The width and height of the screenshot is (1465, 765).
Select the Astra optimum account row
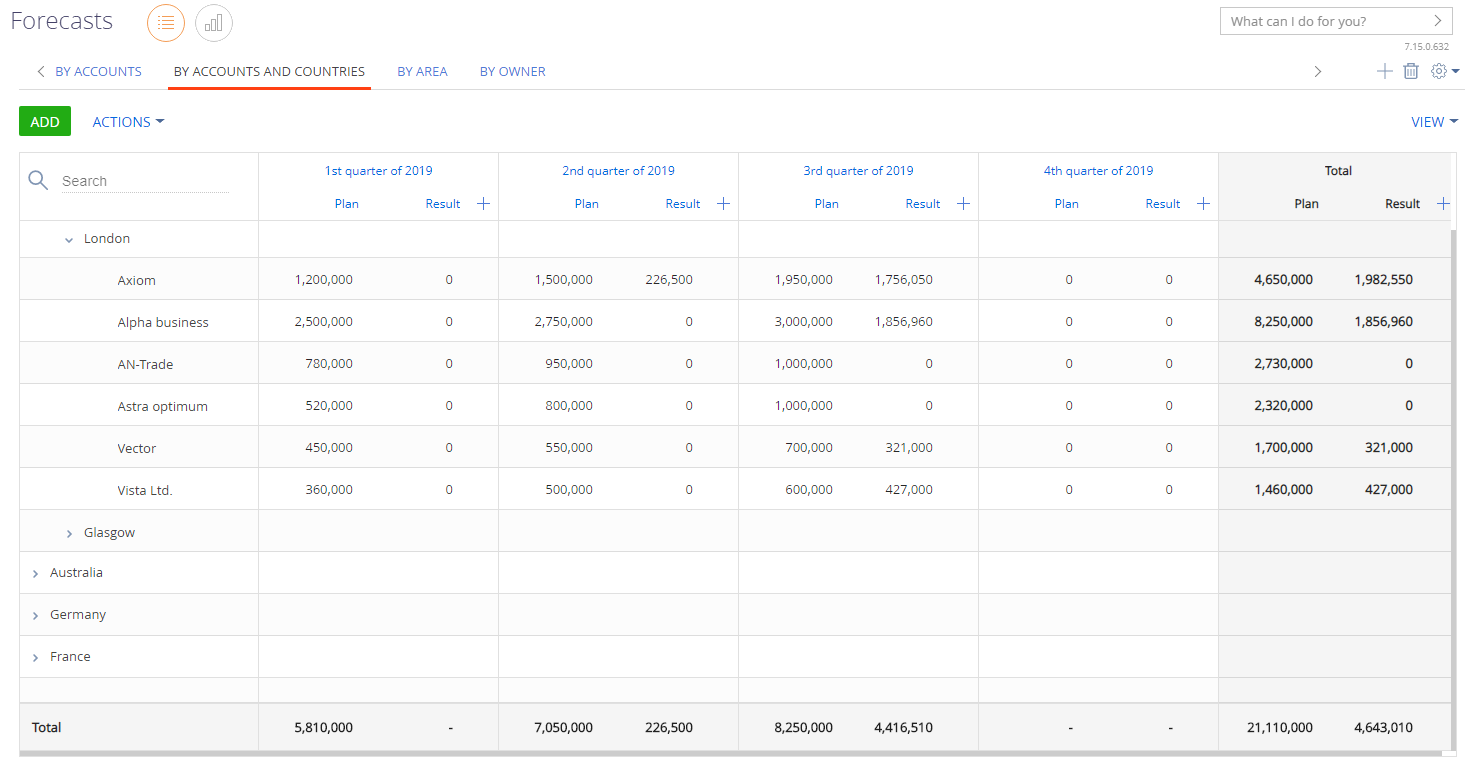(x=735, y=405)
